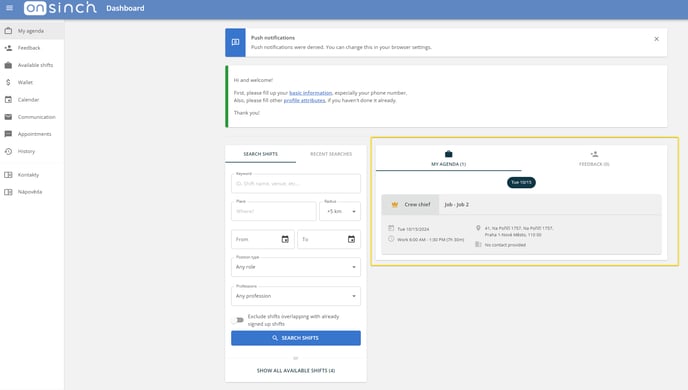The width and height of the screenshot is (688, 390).
Task: Open the To date calendar picker icon
Action: point(351,239)
